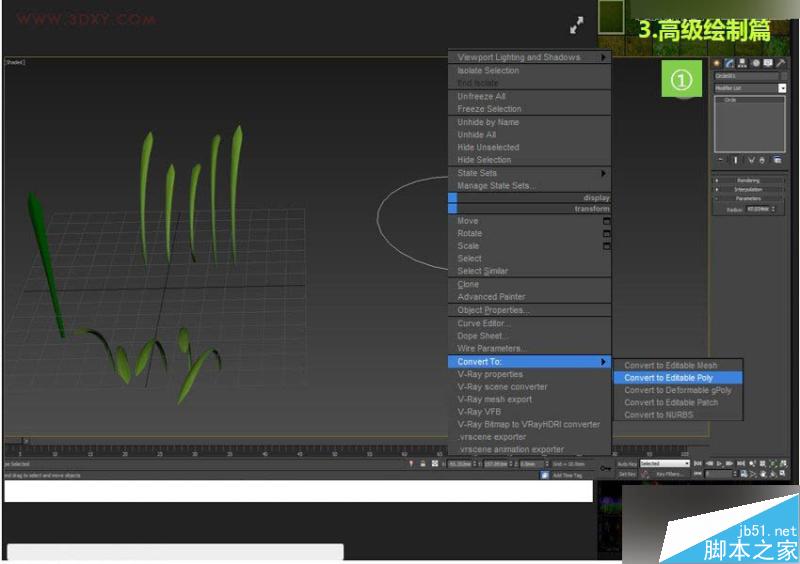Click the X coordinate field

(x=460, y=464)
